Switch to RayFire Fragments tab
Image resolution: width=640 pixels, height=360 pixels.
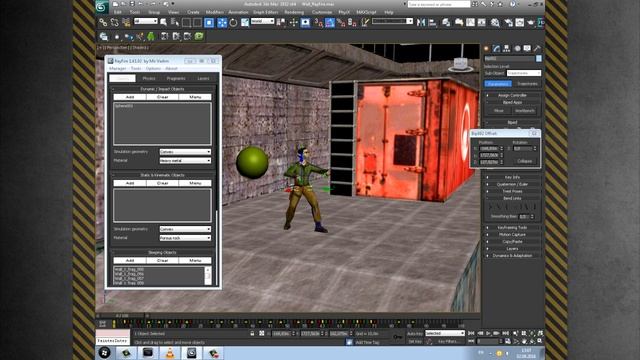176,78
